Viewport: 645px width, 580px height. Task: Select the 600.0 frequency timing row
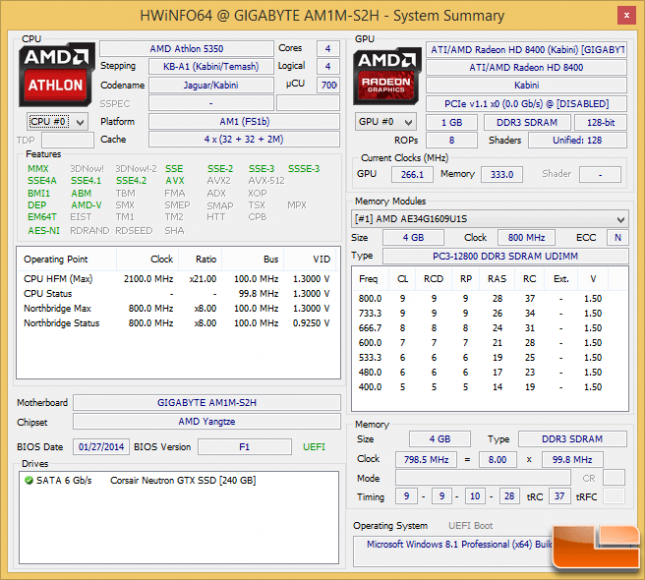click(x=490, y=343)
